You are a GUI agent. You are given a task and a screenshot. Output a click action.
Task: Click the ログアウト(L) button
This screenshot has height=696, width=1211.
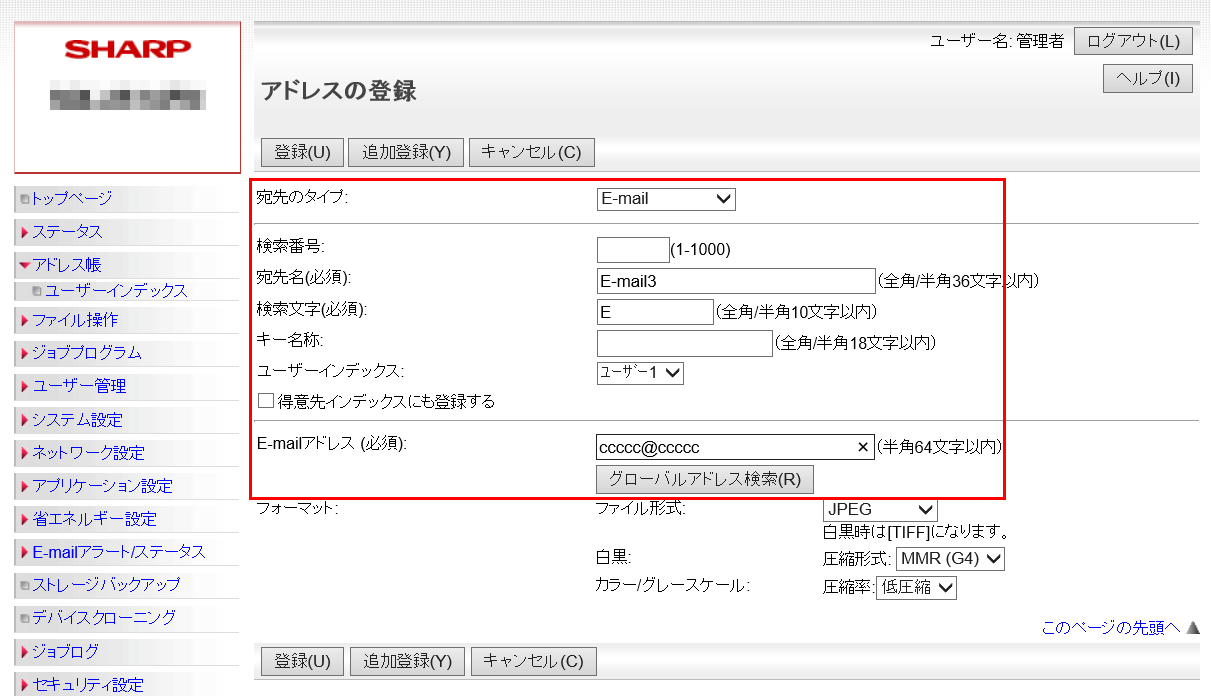pyautogui.click(x=1133, y=41)
